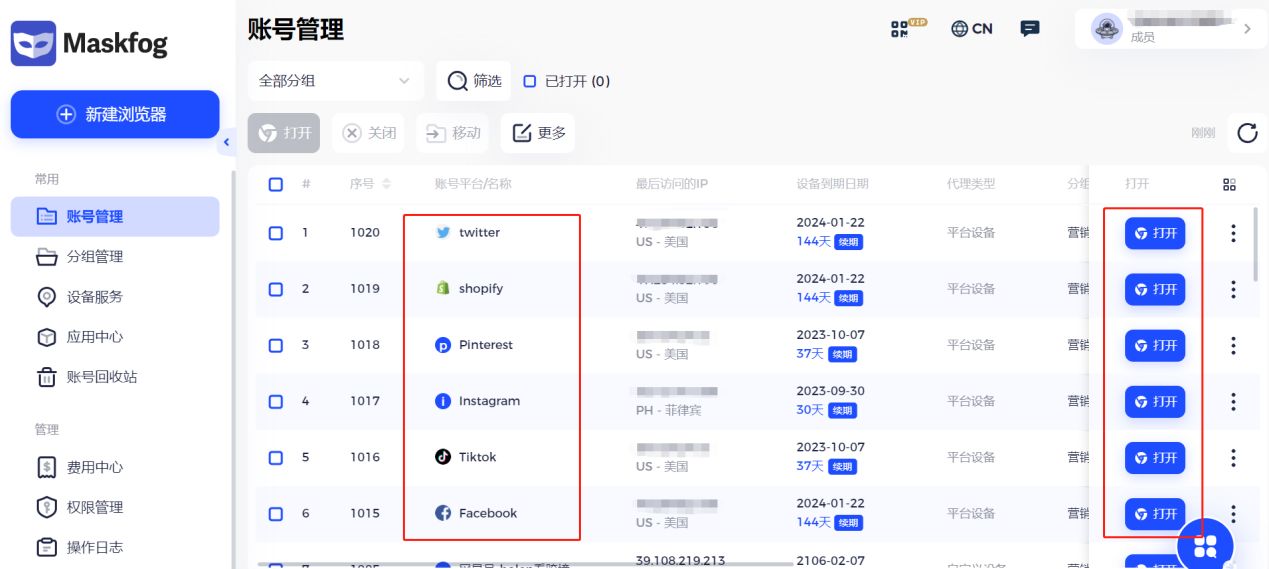Click the floating blue apps button

point(1205,545)
